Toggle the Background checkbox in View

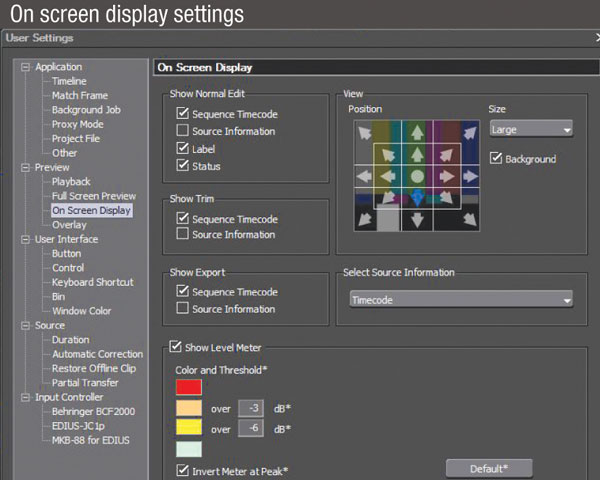click(496, 158)
